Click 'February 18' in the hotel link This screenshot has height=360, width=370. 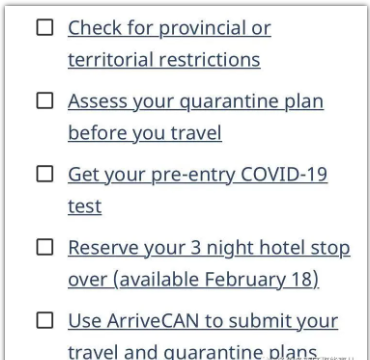[x=258, y=279]
